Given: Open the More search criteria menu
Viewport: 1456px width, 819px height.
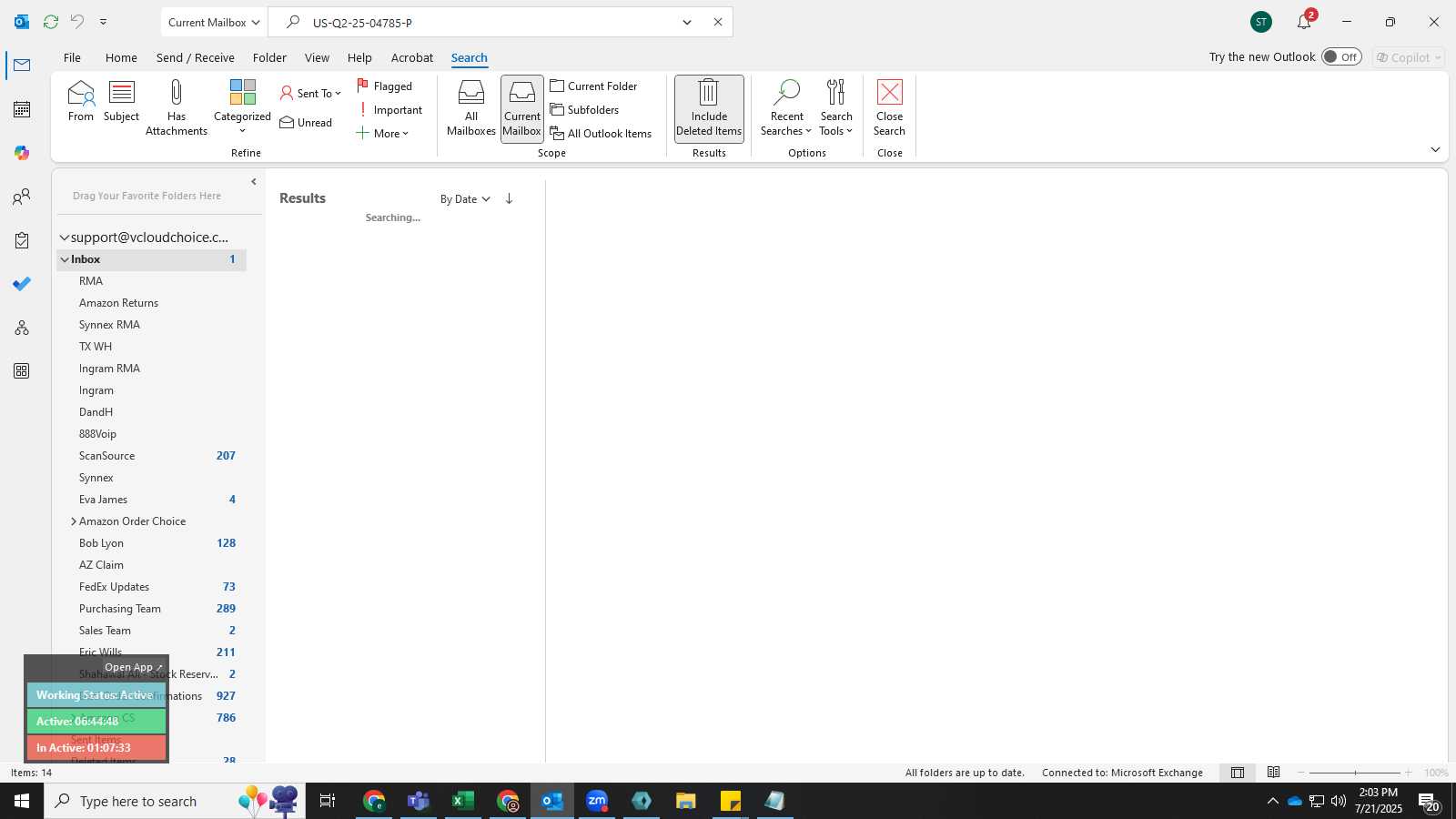Looking at the screenshot, I should click(x=382, y=133).
